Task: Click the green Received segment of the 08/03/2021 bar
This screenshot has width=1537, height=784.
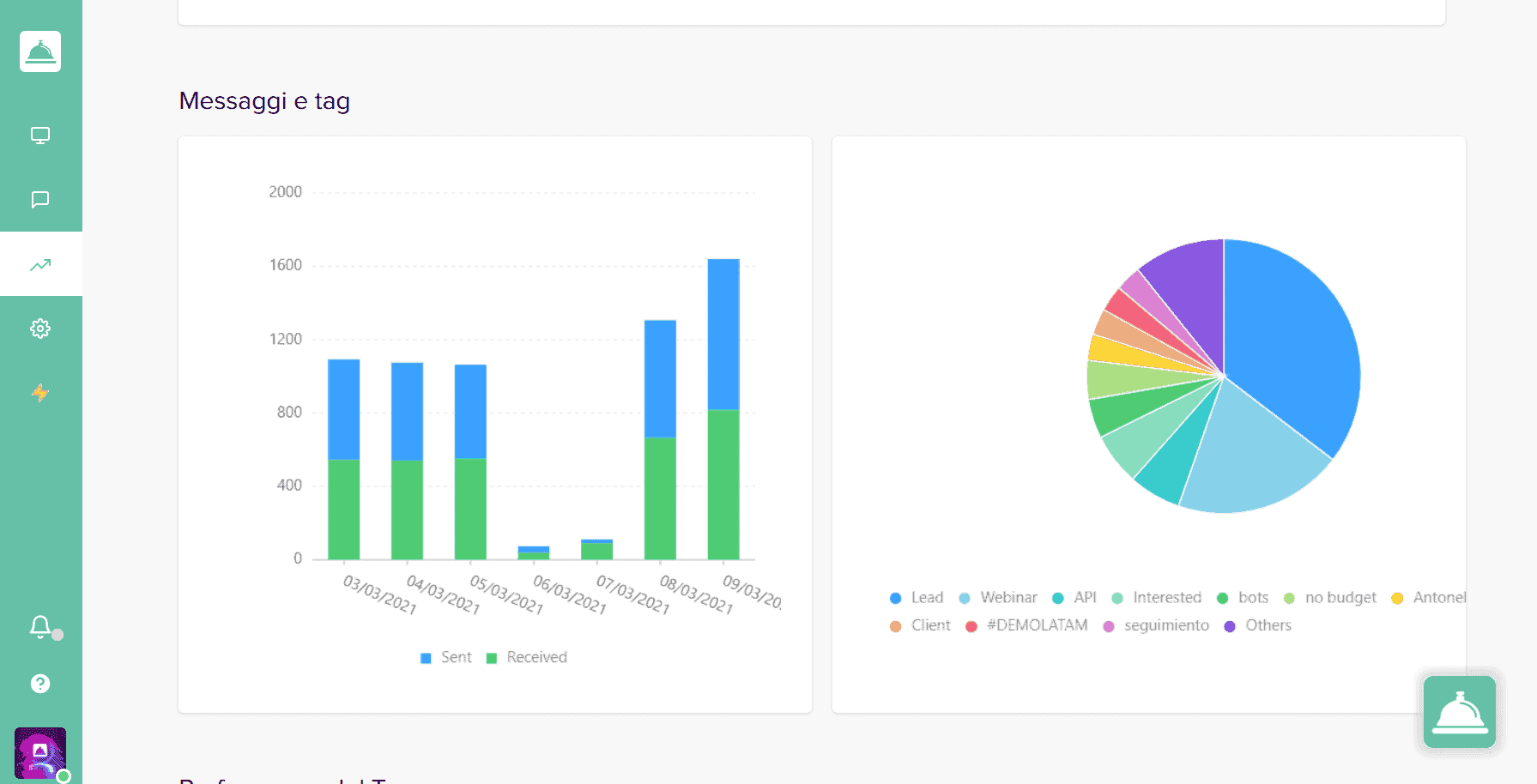Action: click(660, 498)
